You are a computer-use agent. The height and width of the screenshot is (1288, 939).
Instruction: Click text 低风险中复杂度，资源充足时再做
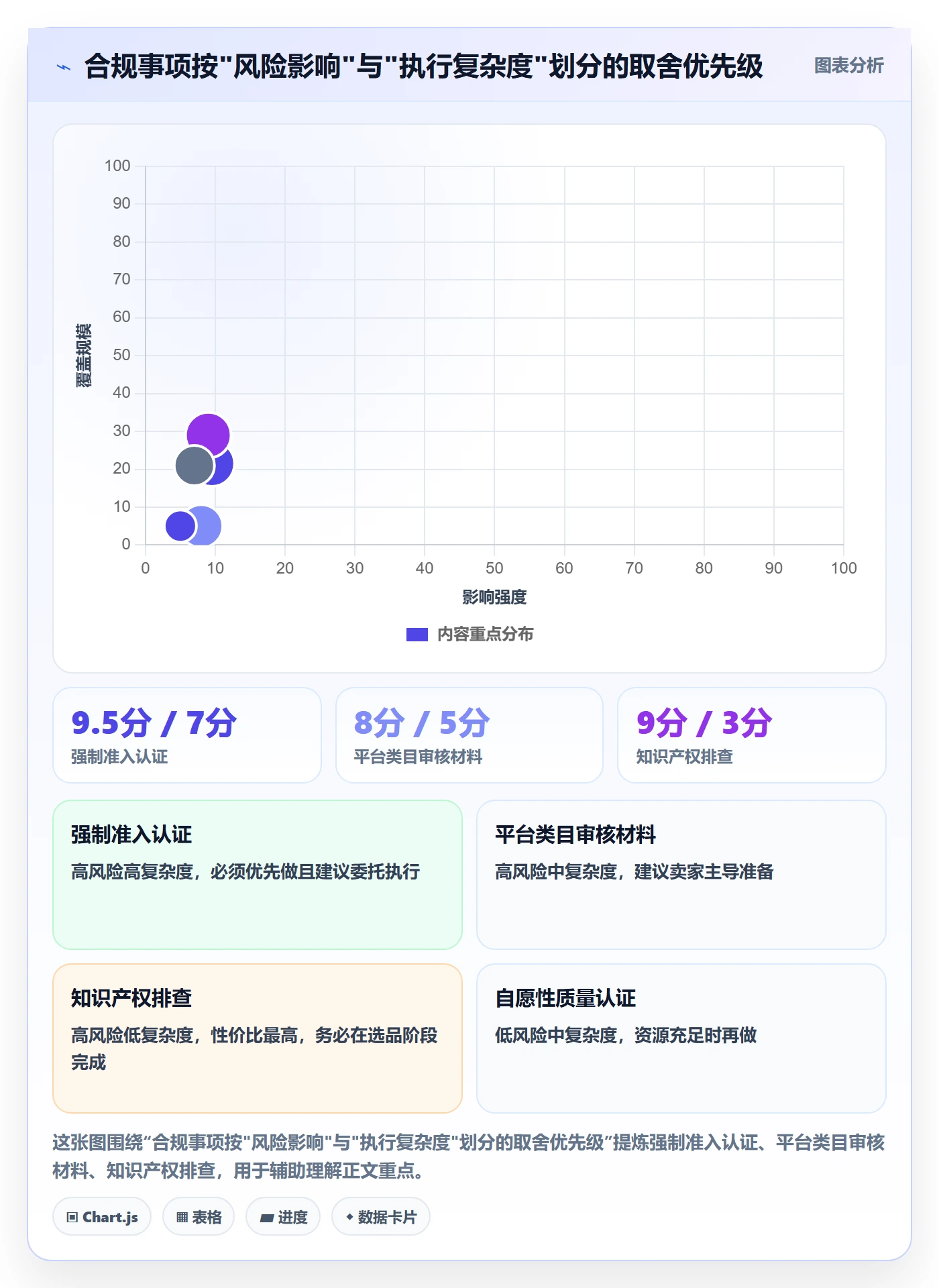pos(626,1035)
